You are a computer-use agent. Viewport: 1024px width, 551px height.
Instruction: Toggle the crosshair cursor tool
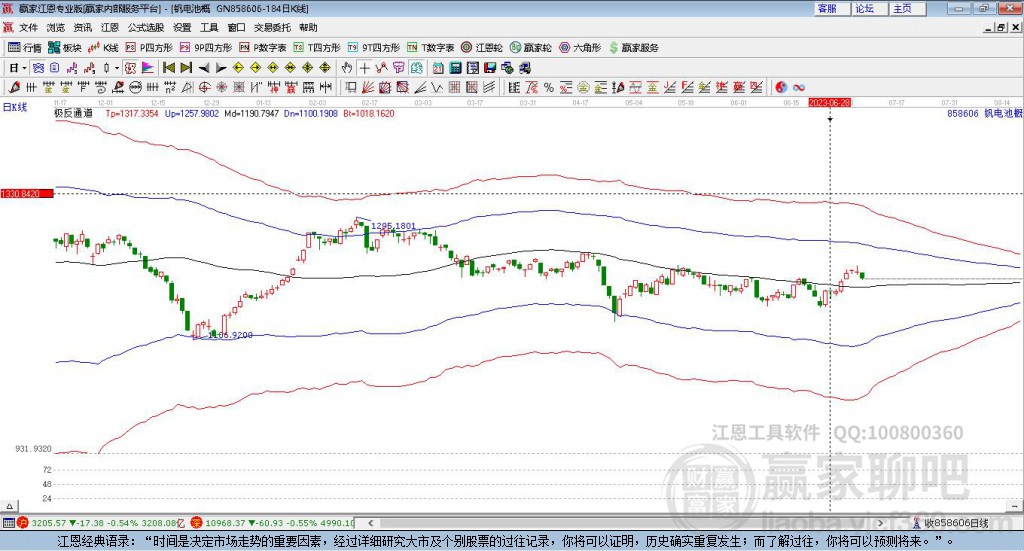coord(364,68)
